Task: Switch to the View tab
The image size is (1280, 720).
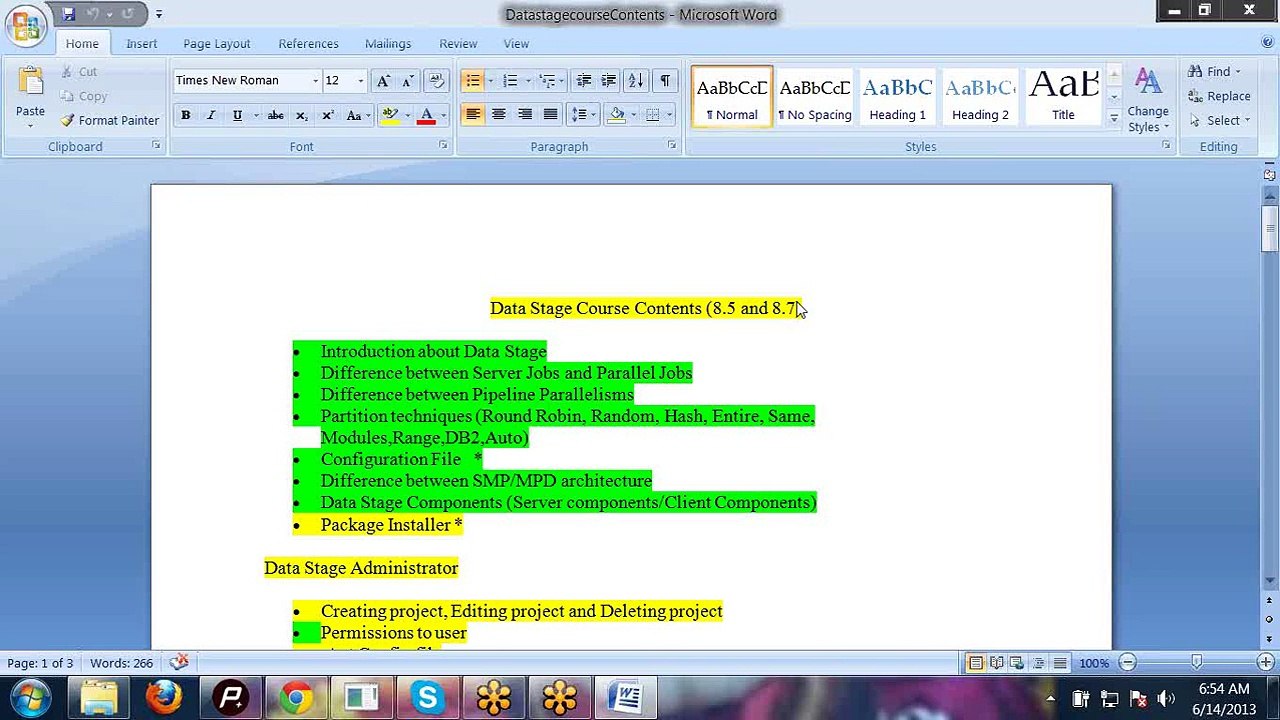Action: pyautogui.click(x=516, y=44)
